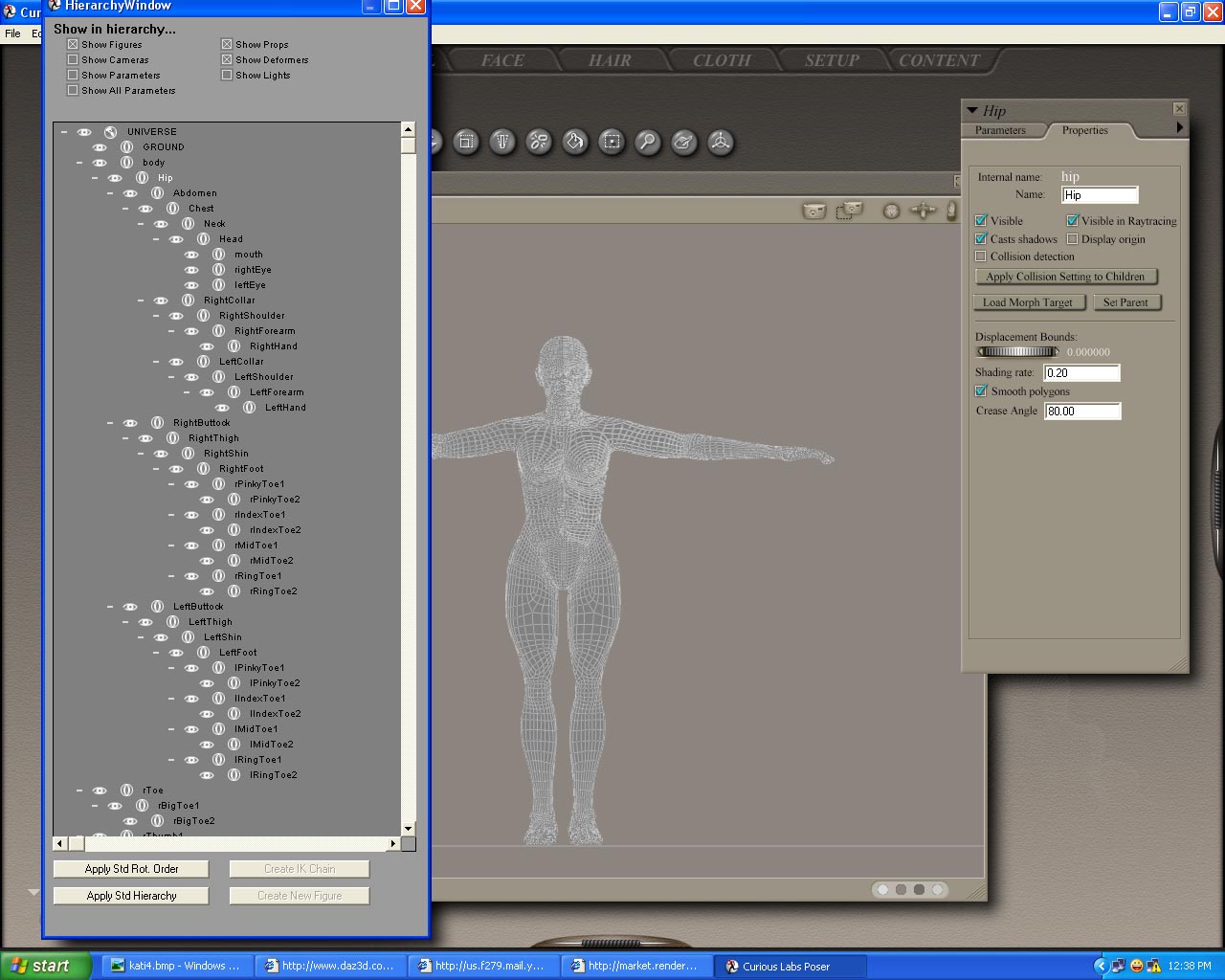Click the Select Camera icon above preview
Image resolution: width=1225 pixels, height=980 pixels.
click(813, 211)
